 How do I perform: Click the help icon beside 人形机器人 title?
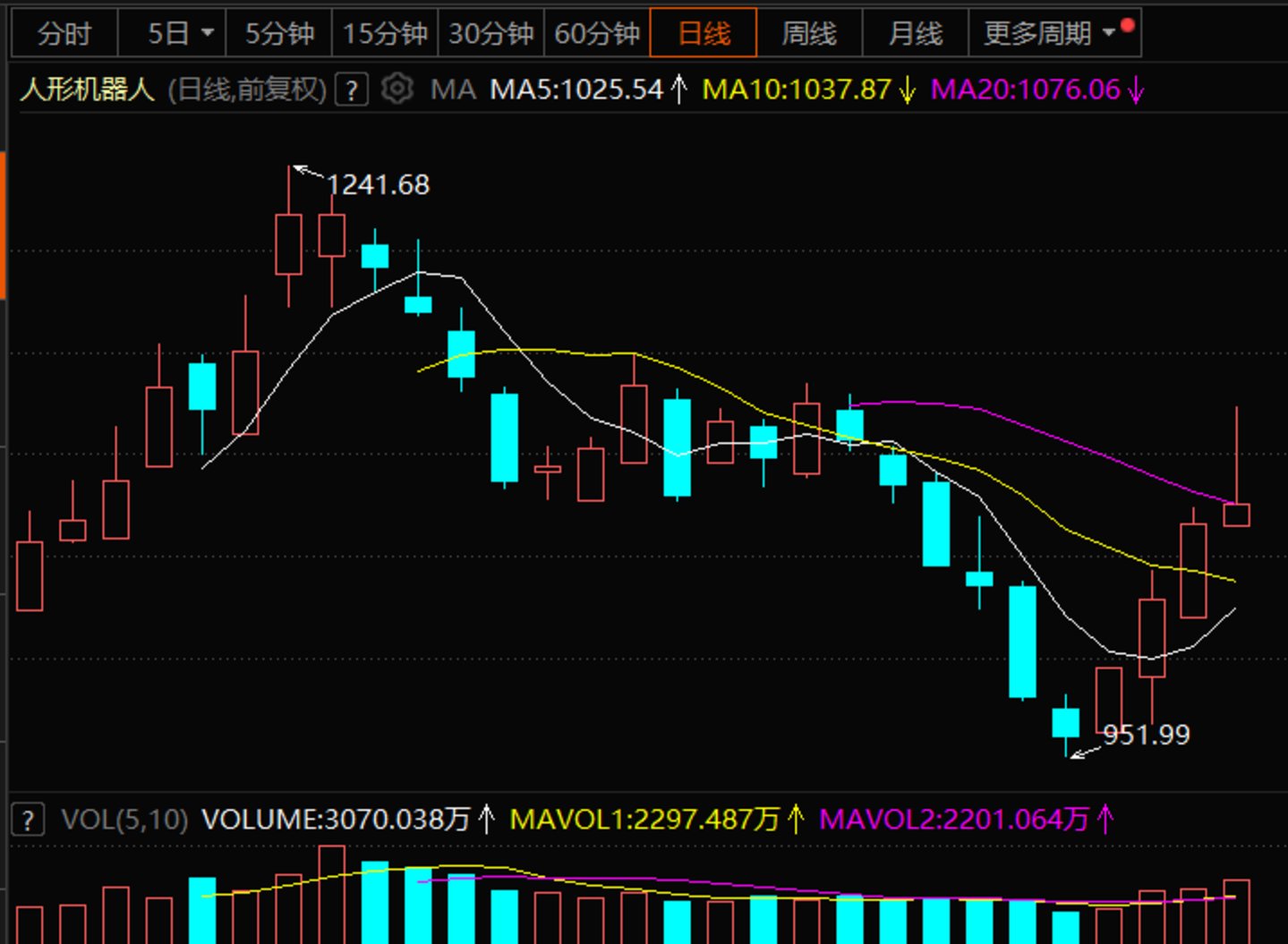352,90
